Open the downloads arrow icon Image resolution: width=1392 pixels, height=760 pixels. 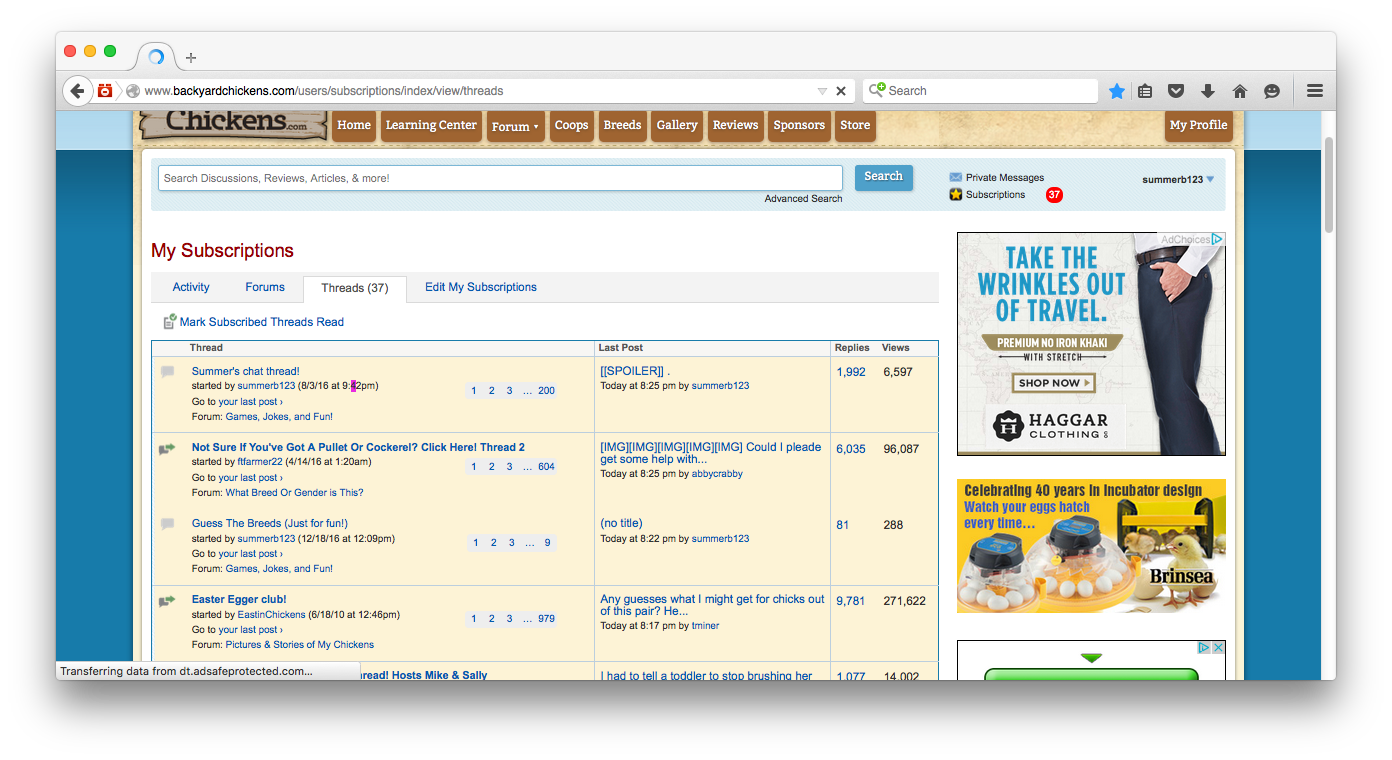coord(1208,91)
